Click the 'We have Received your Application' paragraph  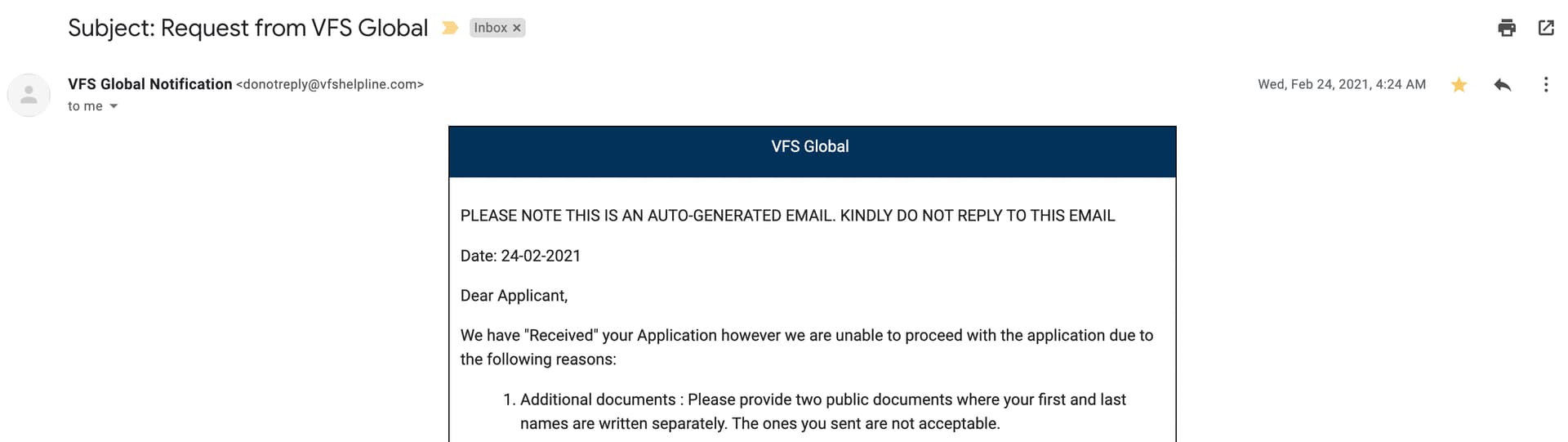(x=807, y=347)
